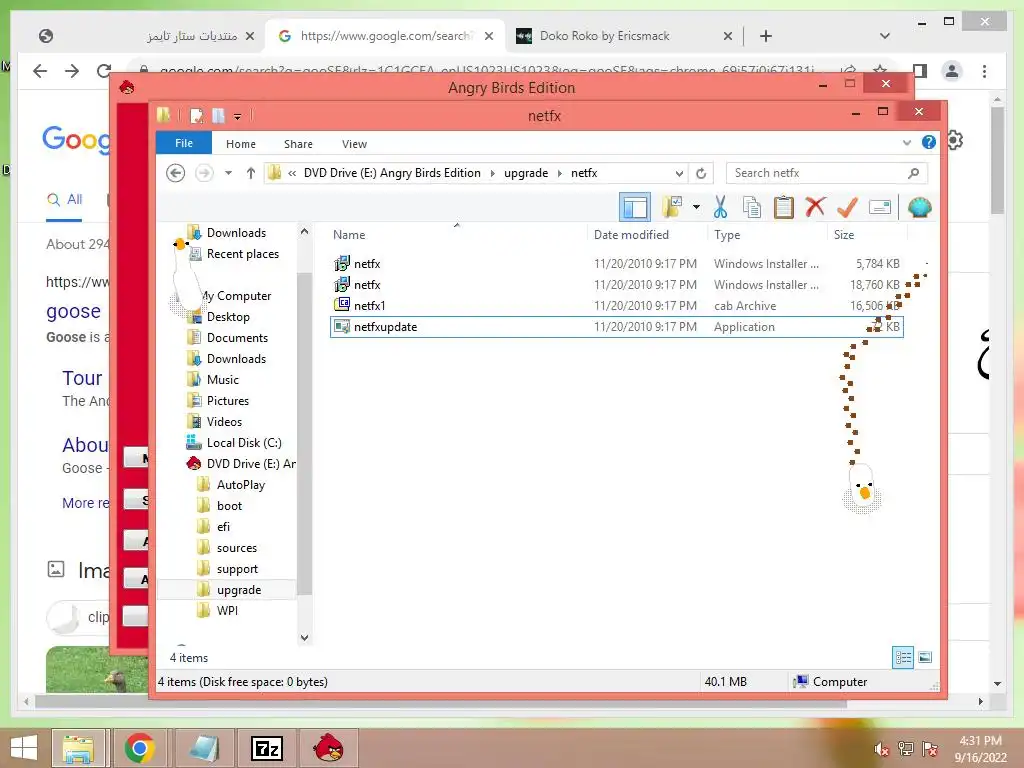Show hidden breadcrumb path chevrons
The width and height of the screenshot is (1024, 768).
click(292, 173)
